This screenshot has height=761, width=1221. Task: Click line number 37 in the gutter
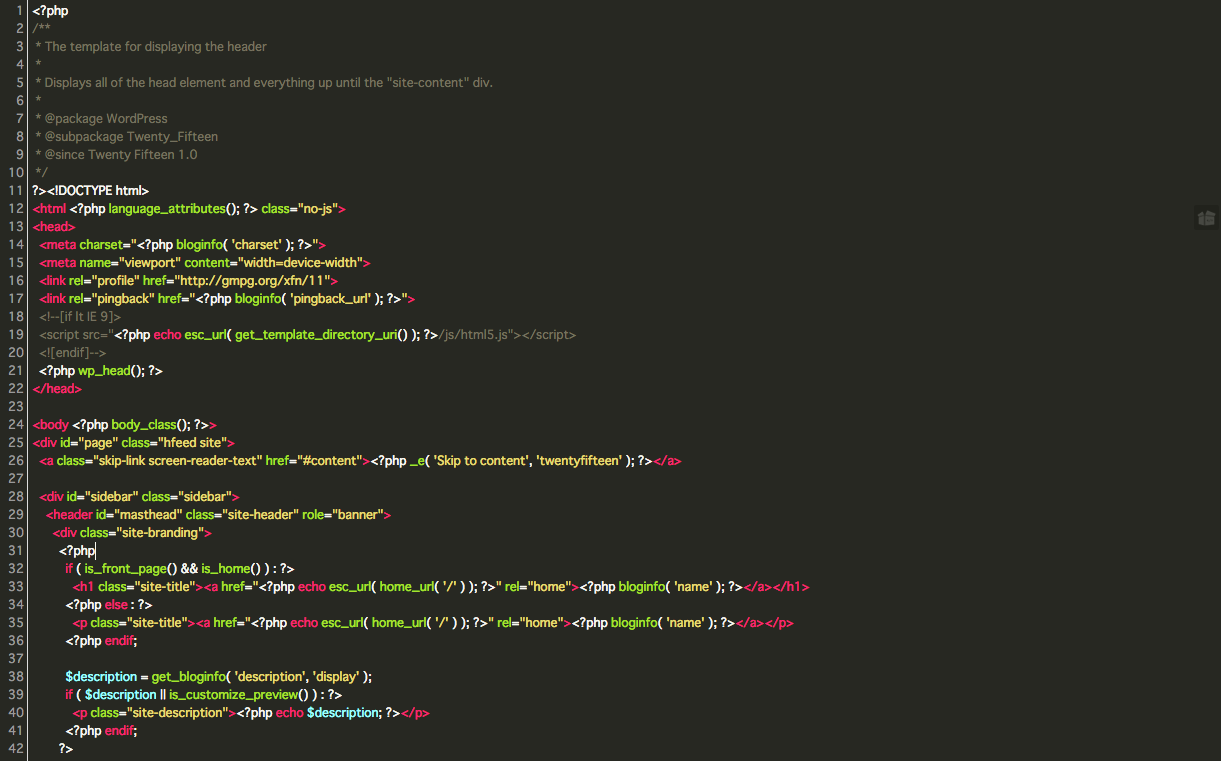pos(15,658)
